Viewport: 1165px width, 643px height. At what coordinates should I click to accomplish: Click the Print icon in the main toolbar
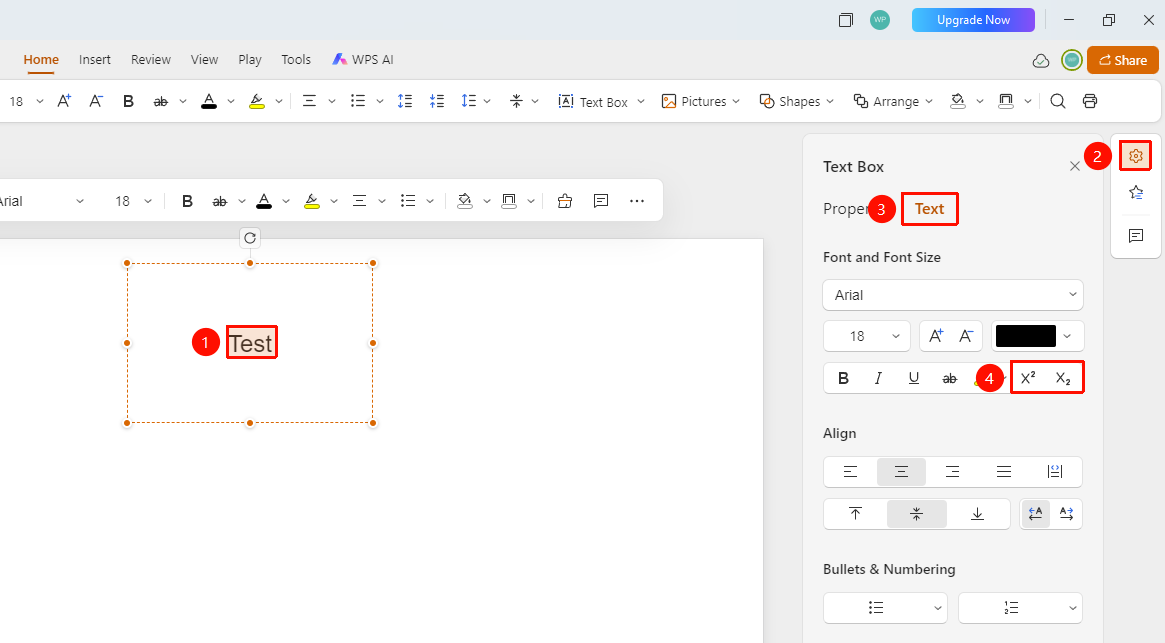[x=1089, y=101]
